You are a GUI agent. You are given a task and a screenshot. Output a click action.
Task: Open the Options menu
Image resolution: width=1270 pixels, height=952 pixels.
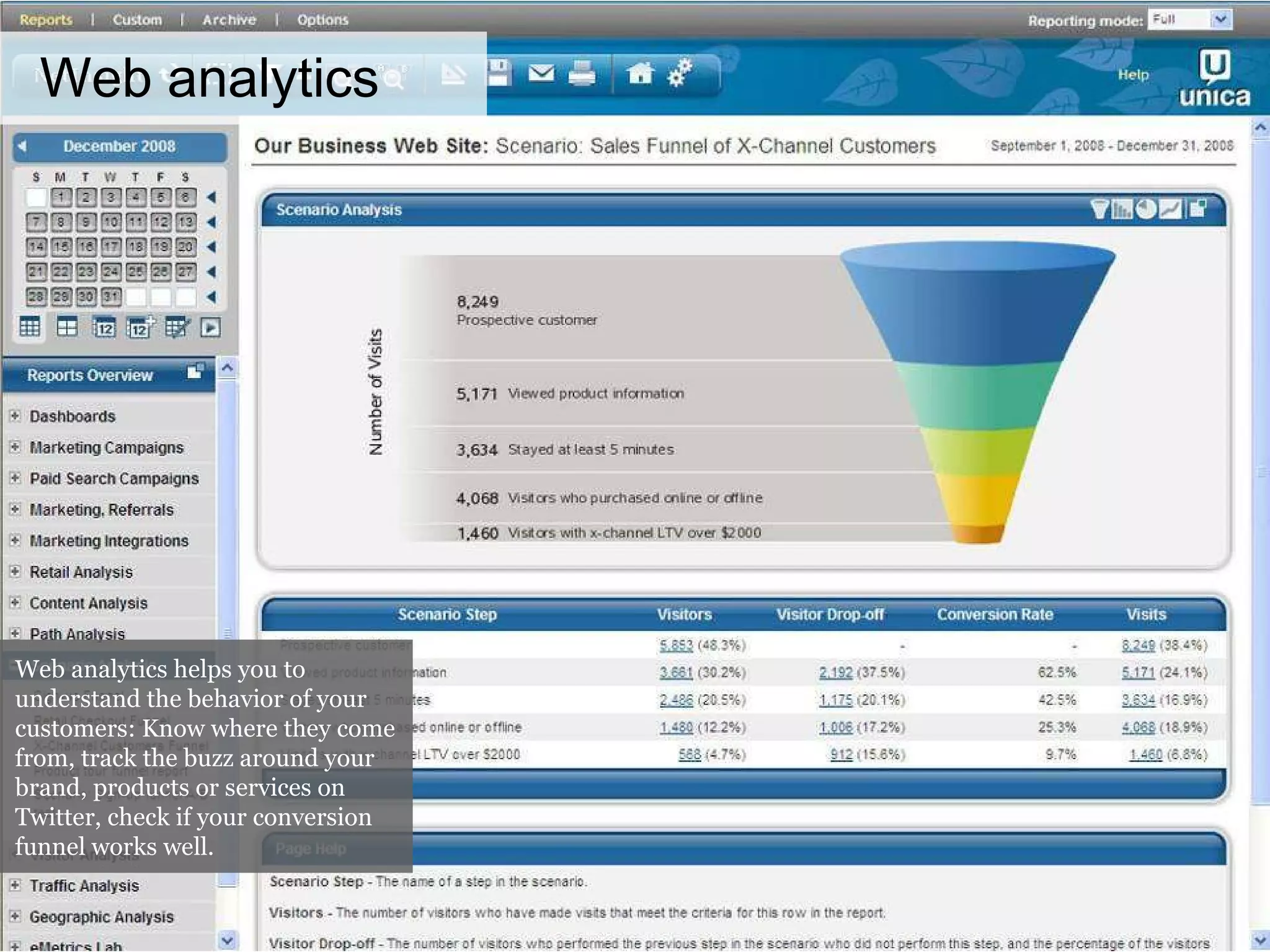pyautogui.click(x=322, y=20)
